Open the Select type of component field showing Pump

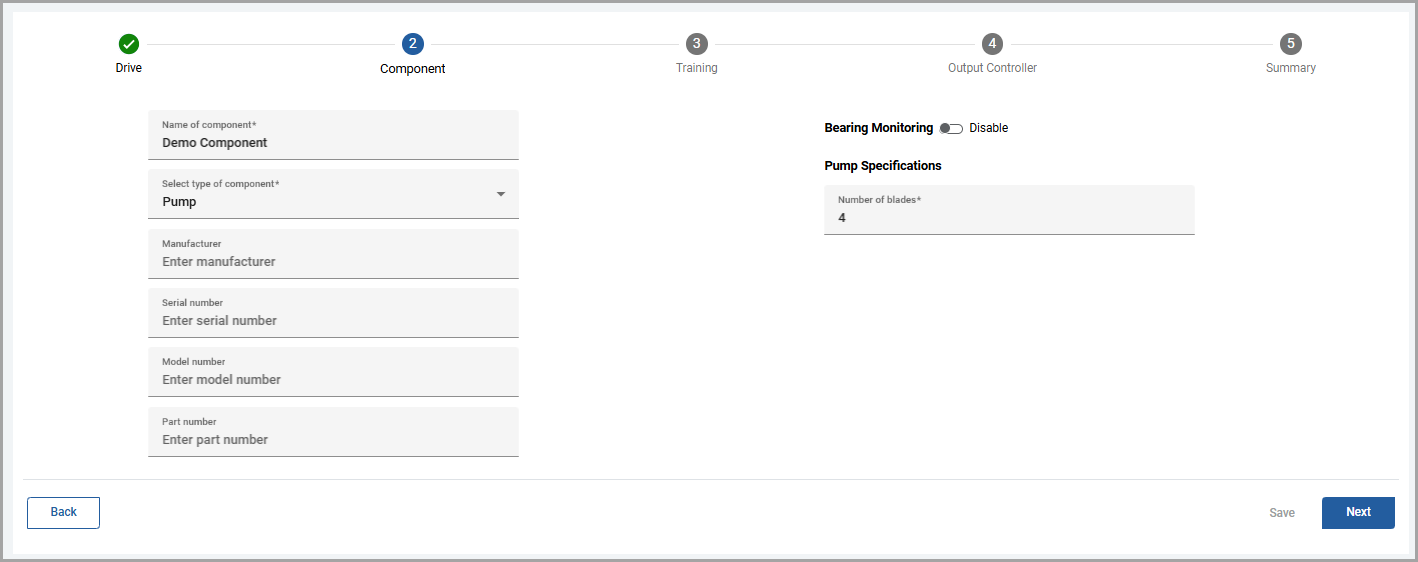click(320, 194)
